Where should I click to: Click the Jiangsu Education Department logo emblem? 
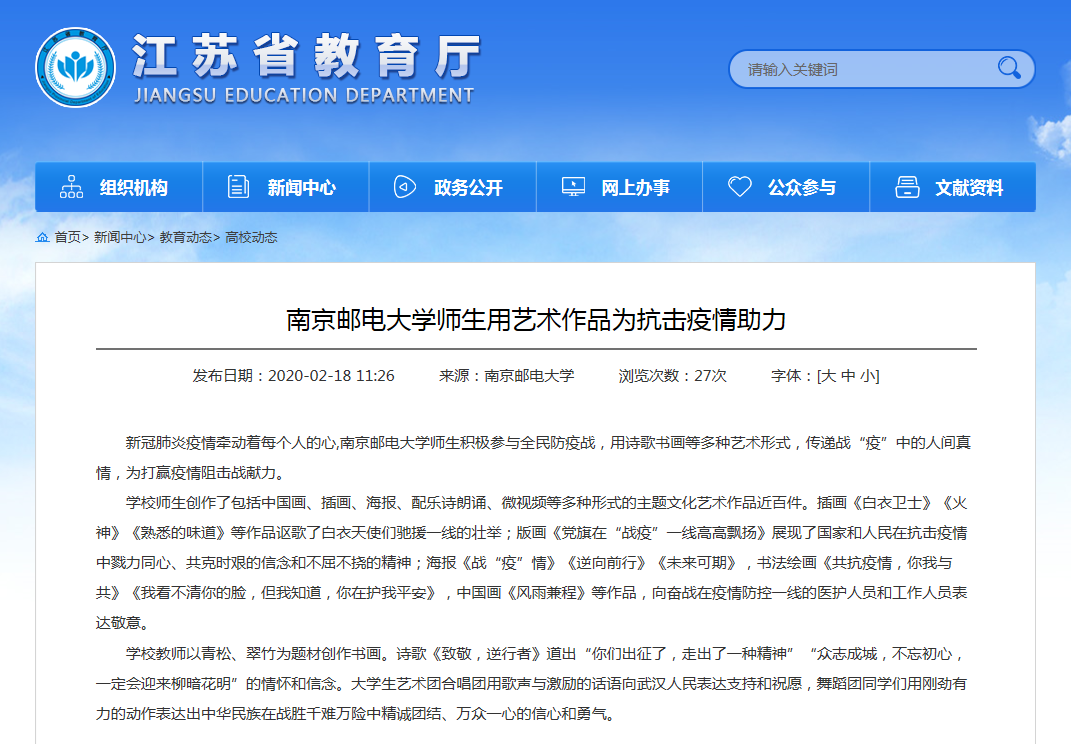(x=75, y=68)
